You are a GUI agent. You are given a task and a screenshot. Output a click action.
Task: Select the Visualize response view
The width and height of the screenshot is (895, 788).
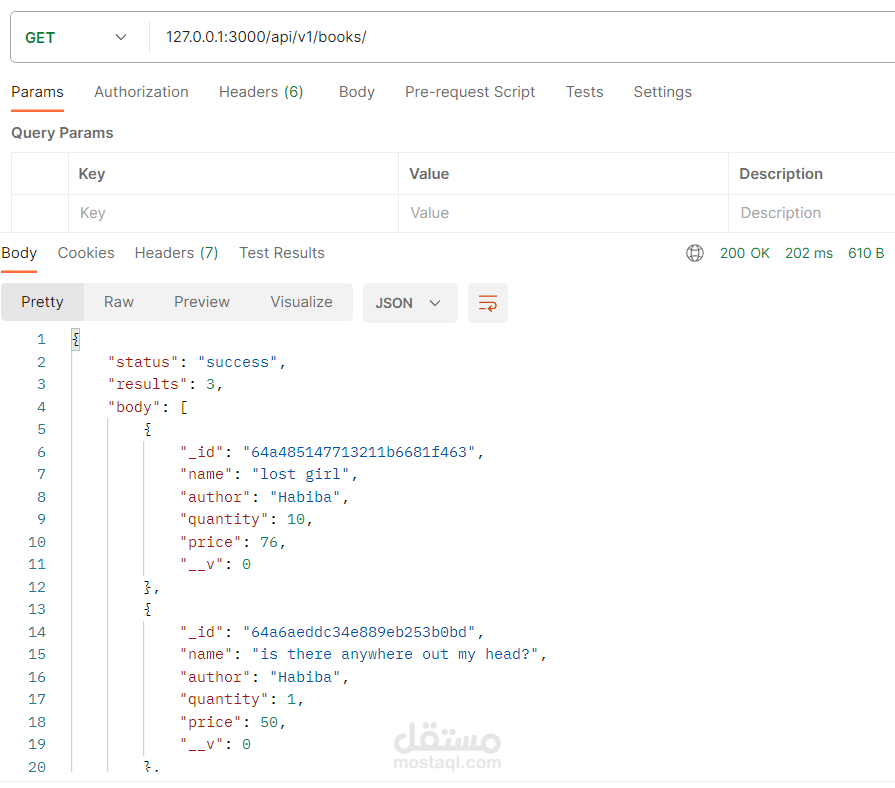pos(301,302)
